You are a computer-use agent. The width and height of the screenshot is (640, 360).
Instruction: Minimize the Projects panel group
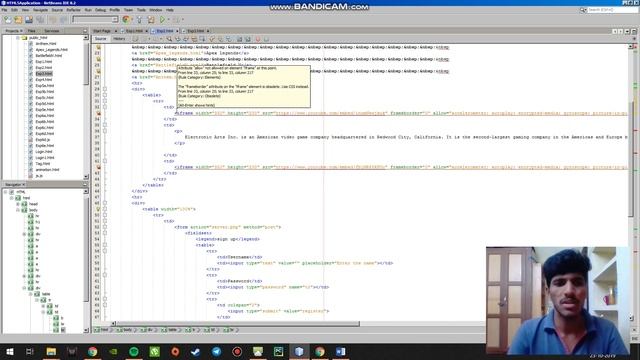coord(85,31)
